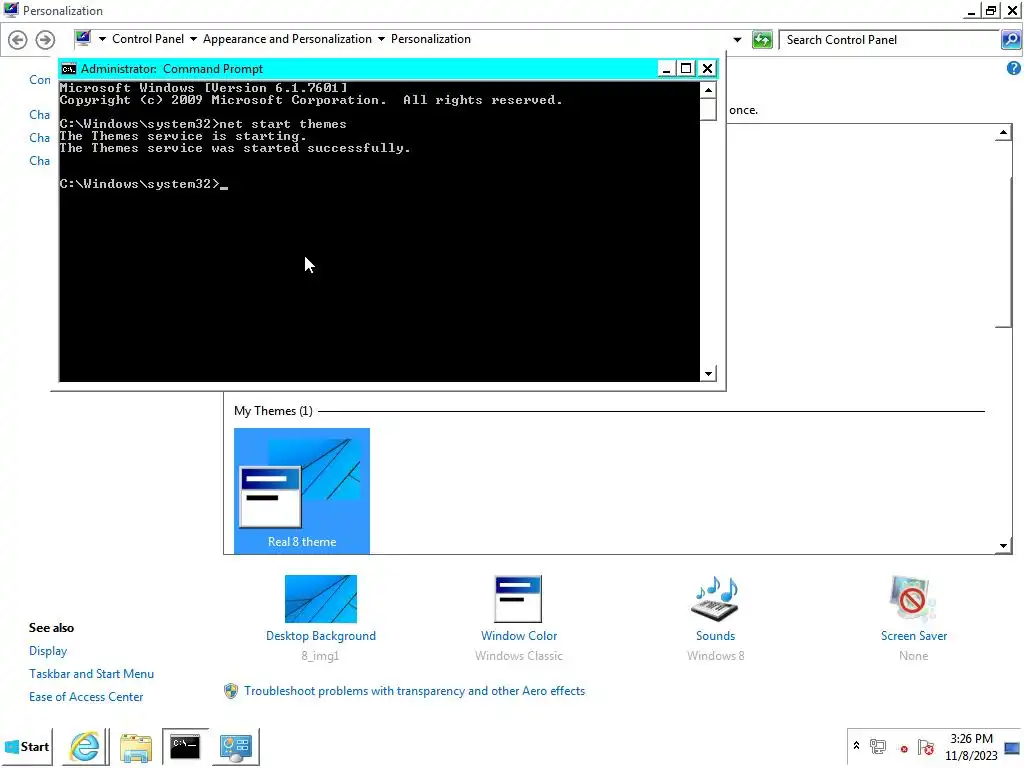Open Desktop Background settings icon
The height and width of the screenshot is (768, 1024).
[x=321, y=599]
